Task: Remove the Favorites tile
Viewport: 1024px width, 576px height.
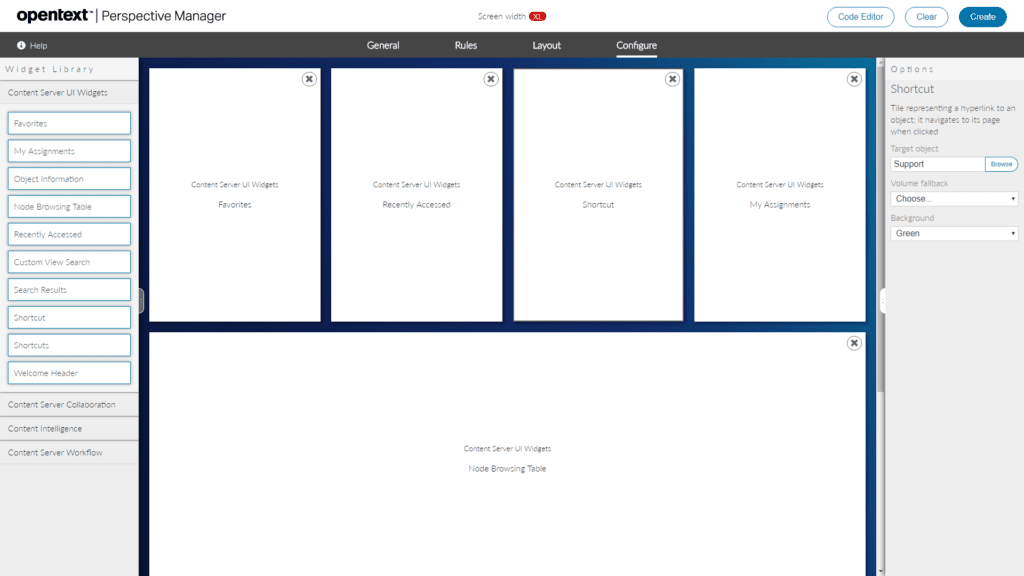Action: pos(309,78)
